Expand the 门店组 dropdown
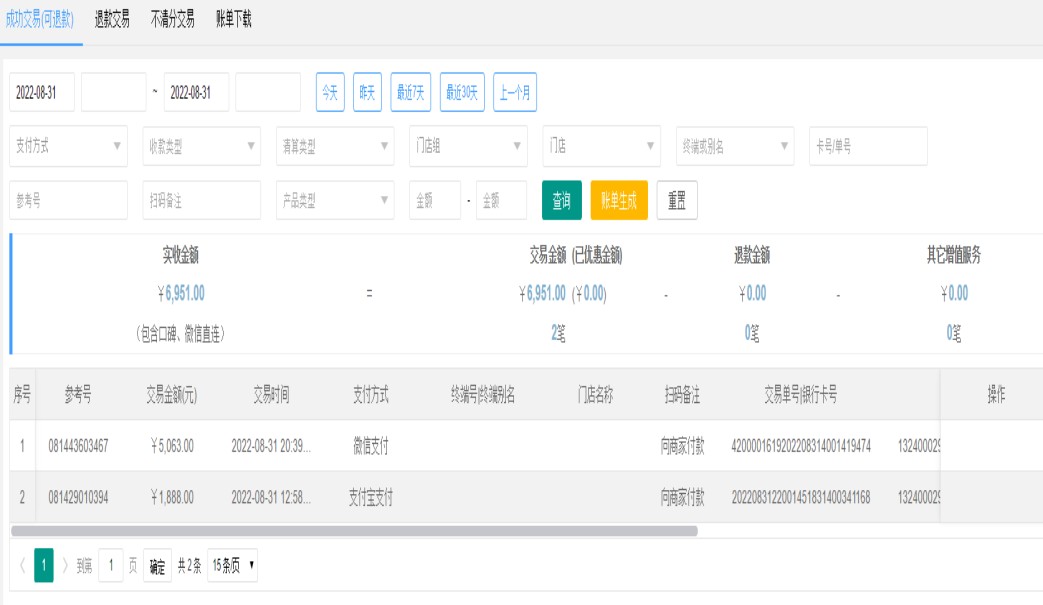 (468, 146)
